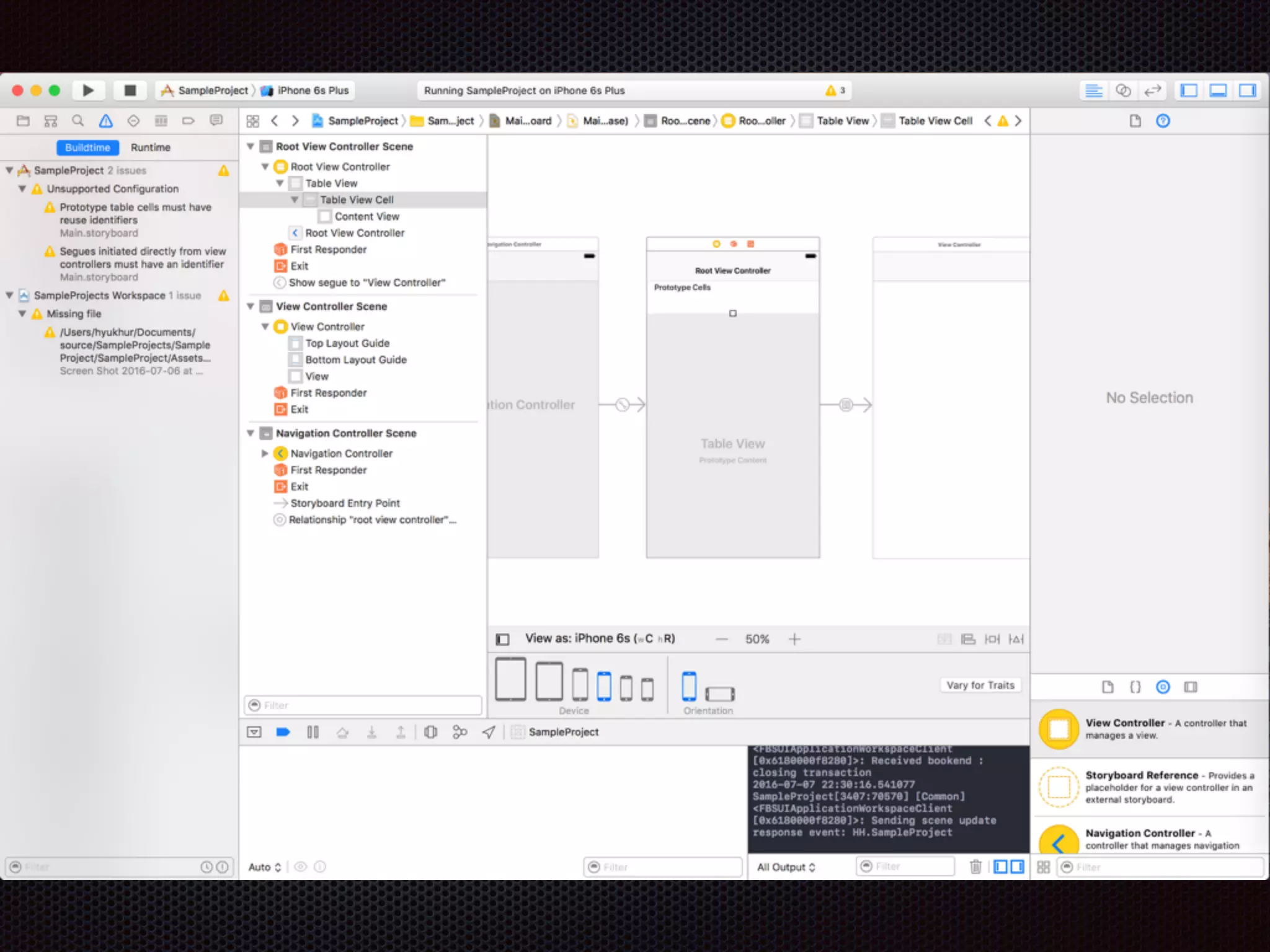This screenshot has width=1270, height=952.
Task: Click the Simulate Location arrow icon
Action: coord(489,732)
